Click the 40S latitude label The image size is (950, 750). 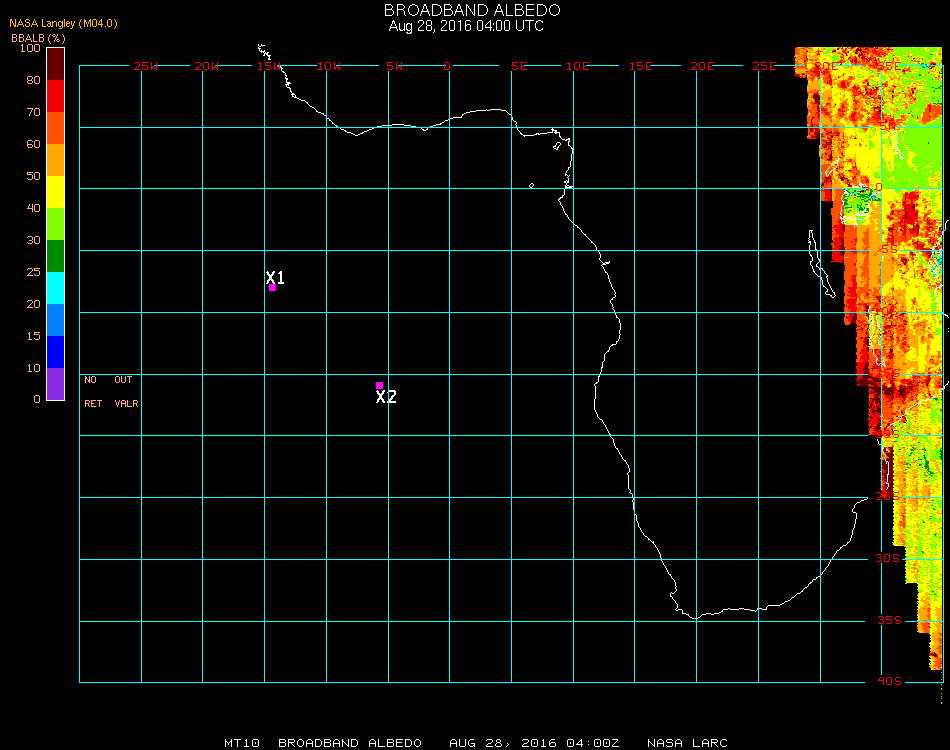(889, 682)
